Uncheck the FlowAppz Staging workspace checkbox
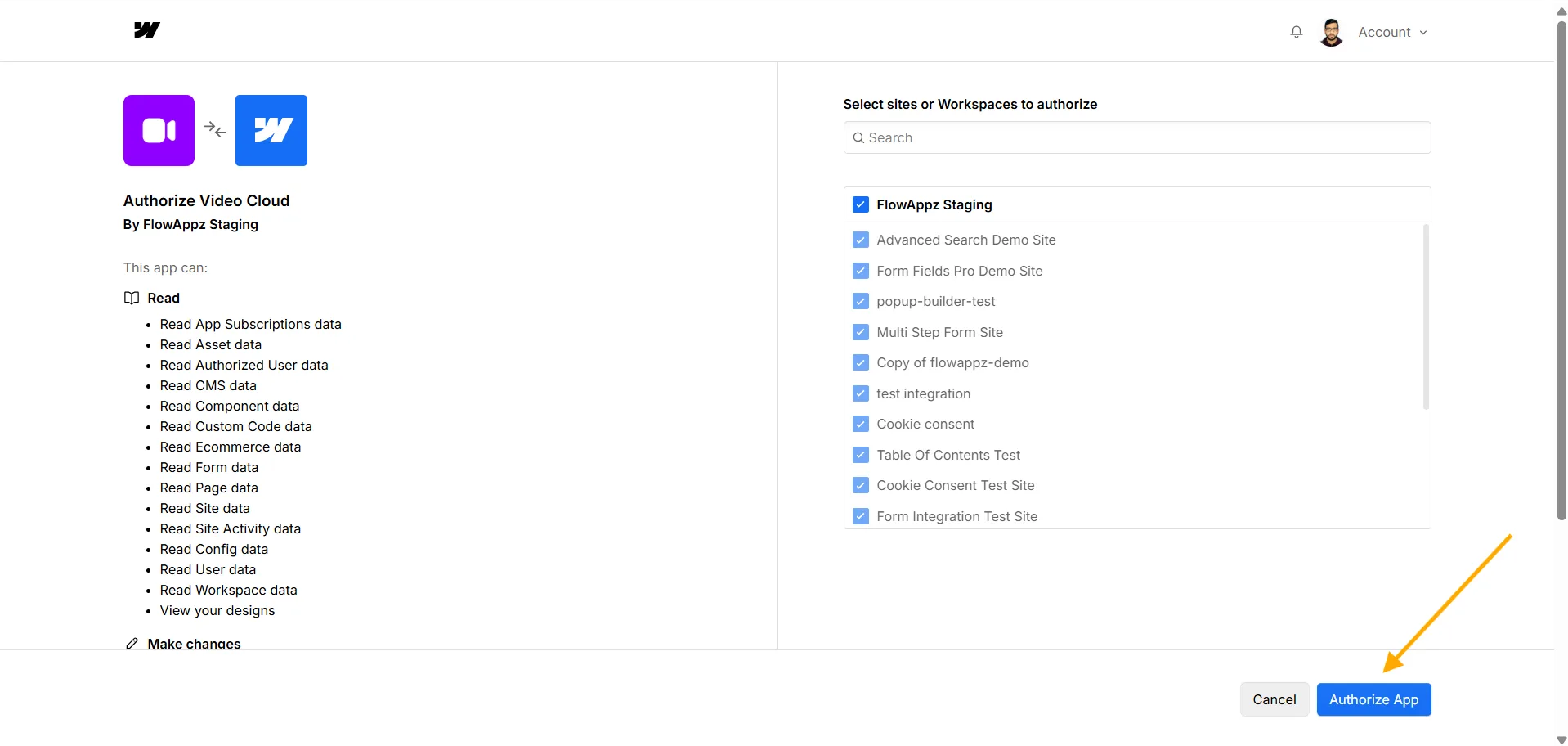Image resolution: width=1568 pixels, height=746 pixels. click(x=860, y=204)
